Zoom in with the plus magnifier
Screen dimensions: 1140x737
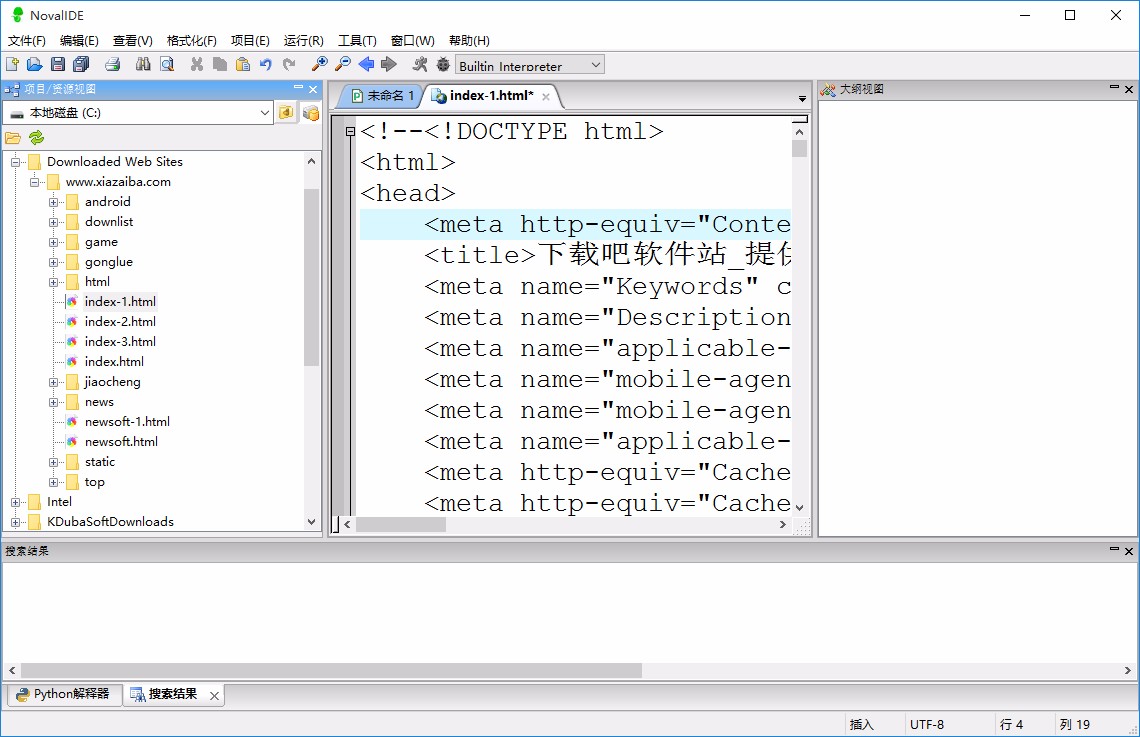click(x=319, y=65)
